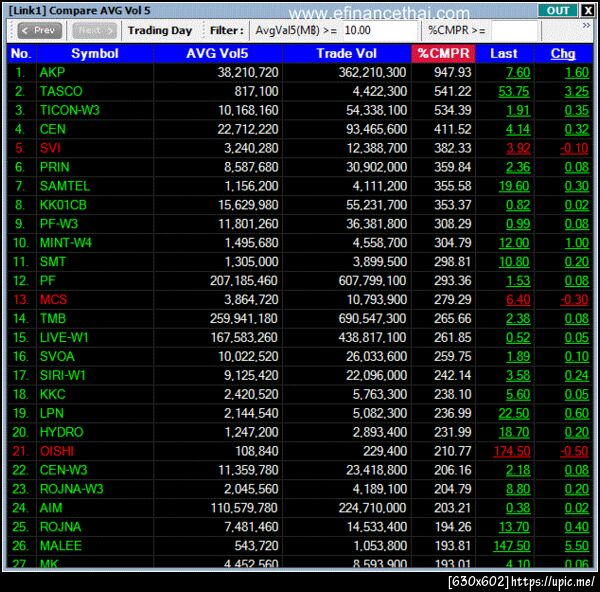This screenshot has width=600, height=592.
Task: Select the red SVI symbol
Action: 50,148
